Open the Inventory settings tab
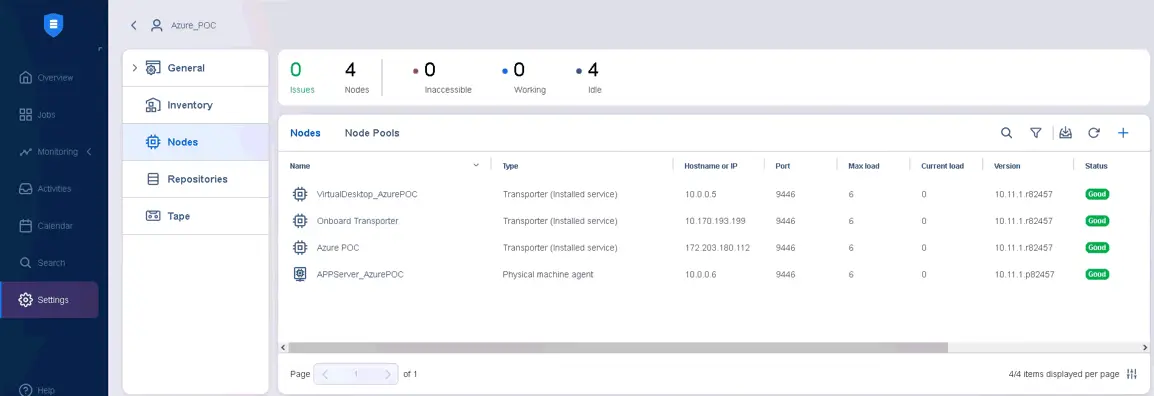The height and width of the screenshot is (396, 1154). tap(195, 105)
